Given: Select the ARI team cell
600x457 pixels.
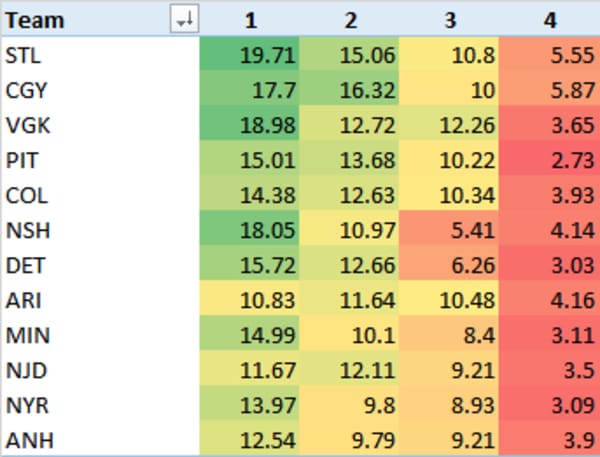Looking at the screenshot, I should click(x=100, y=299).
